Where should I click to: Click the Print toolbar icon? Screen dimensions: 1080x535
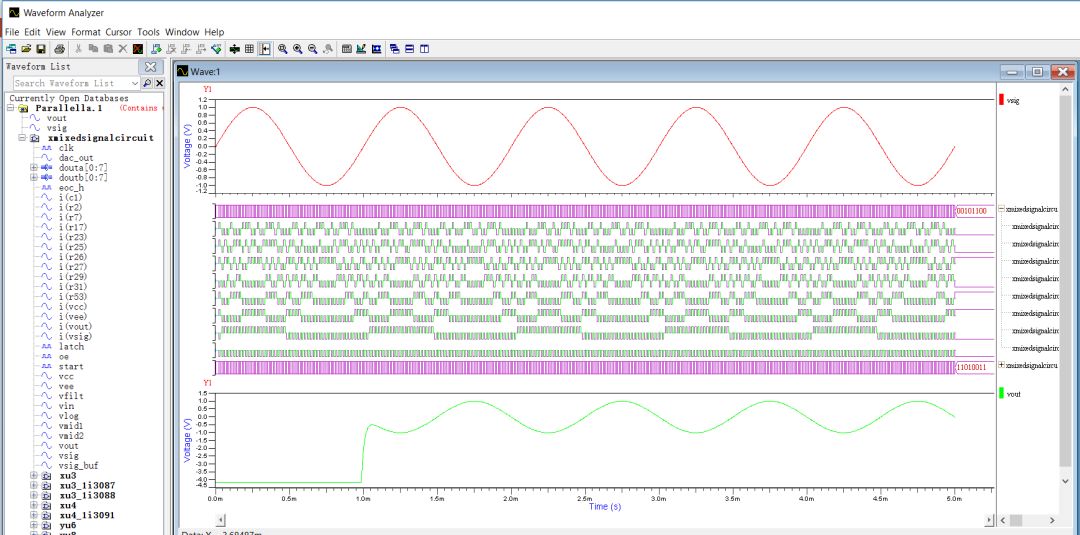[x=60, y=48]
